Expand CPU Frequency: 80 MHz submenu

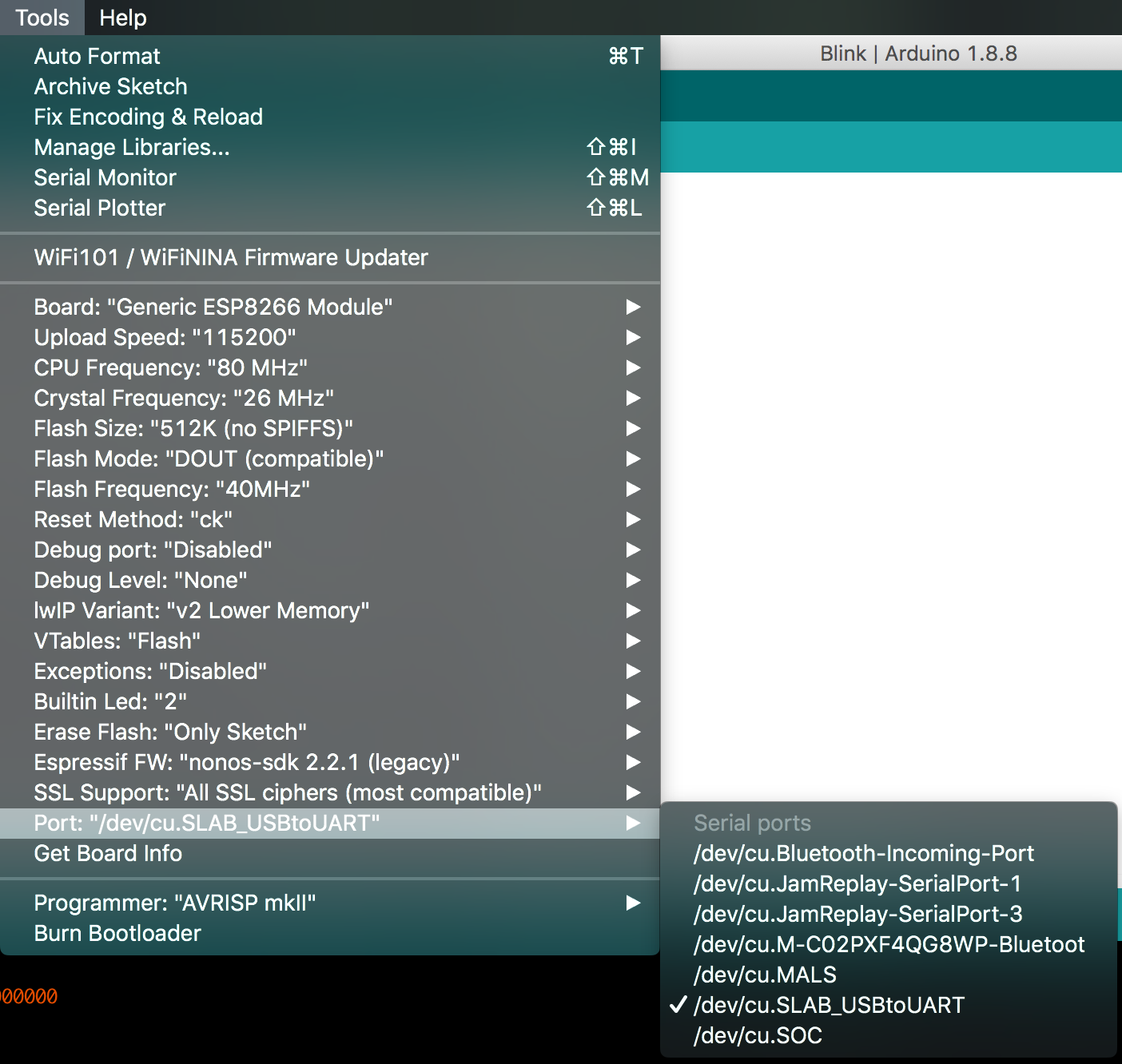tap(330, 367)
